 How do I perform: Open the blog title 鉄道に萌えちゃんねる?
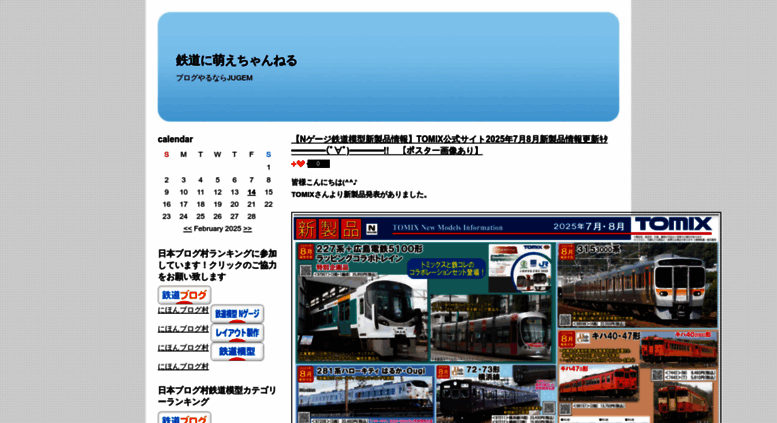coord(236,60)
